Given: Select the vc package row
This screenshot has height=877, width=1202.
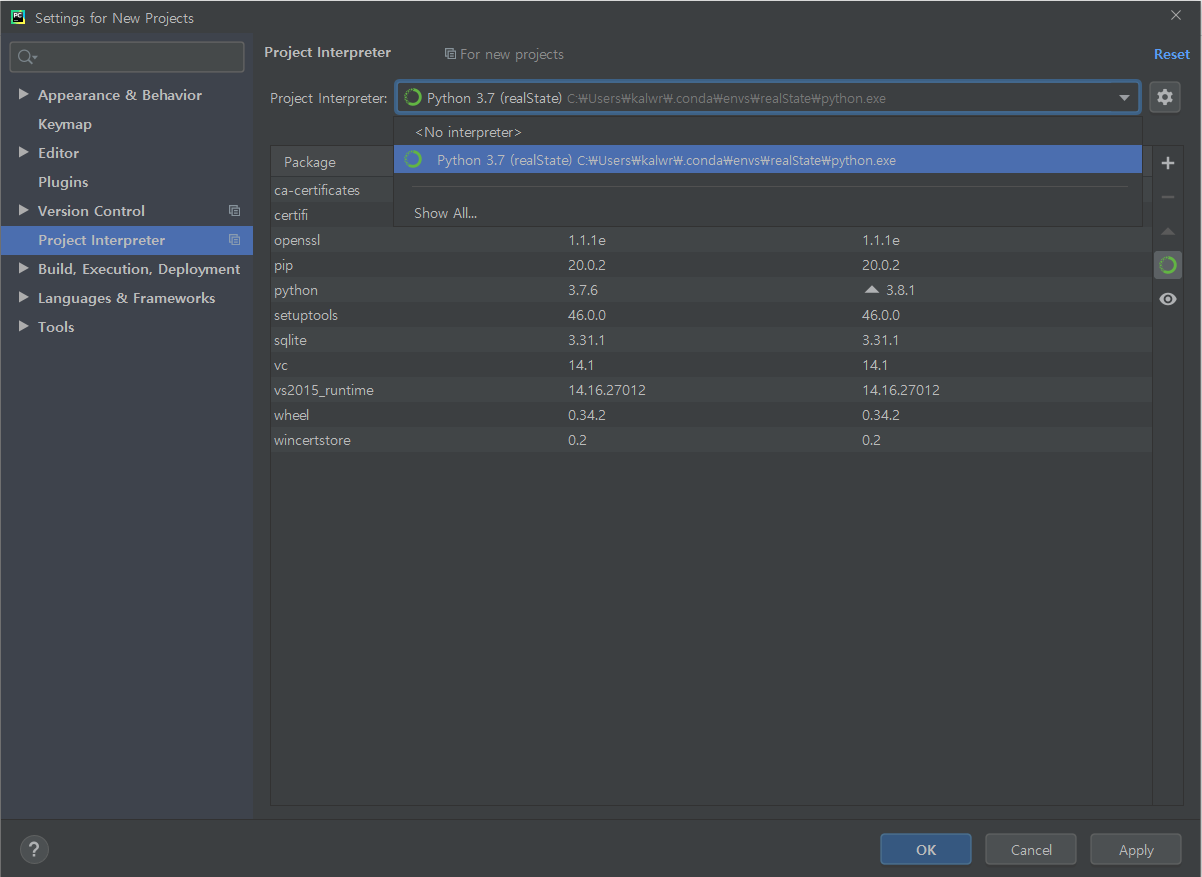Looking at the screenshot, I should coord(711,365).
